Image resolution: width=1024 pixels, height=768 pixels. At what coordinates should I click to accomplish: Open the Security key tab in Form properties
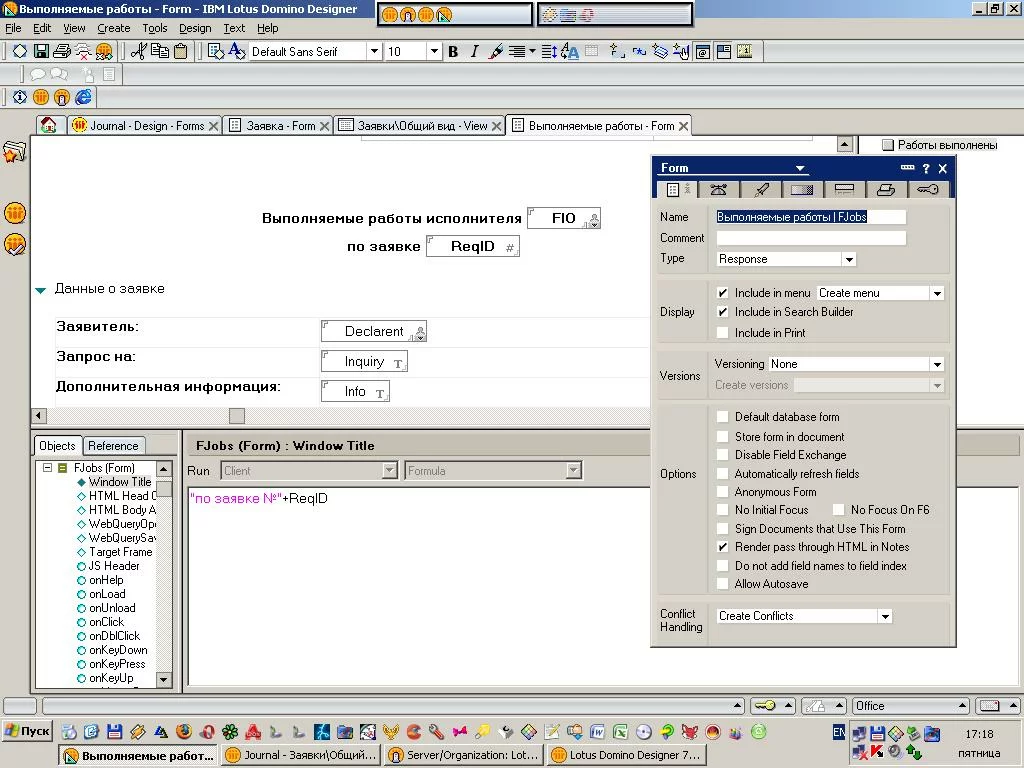[x=927, y=189]
